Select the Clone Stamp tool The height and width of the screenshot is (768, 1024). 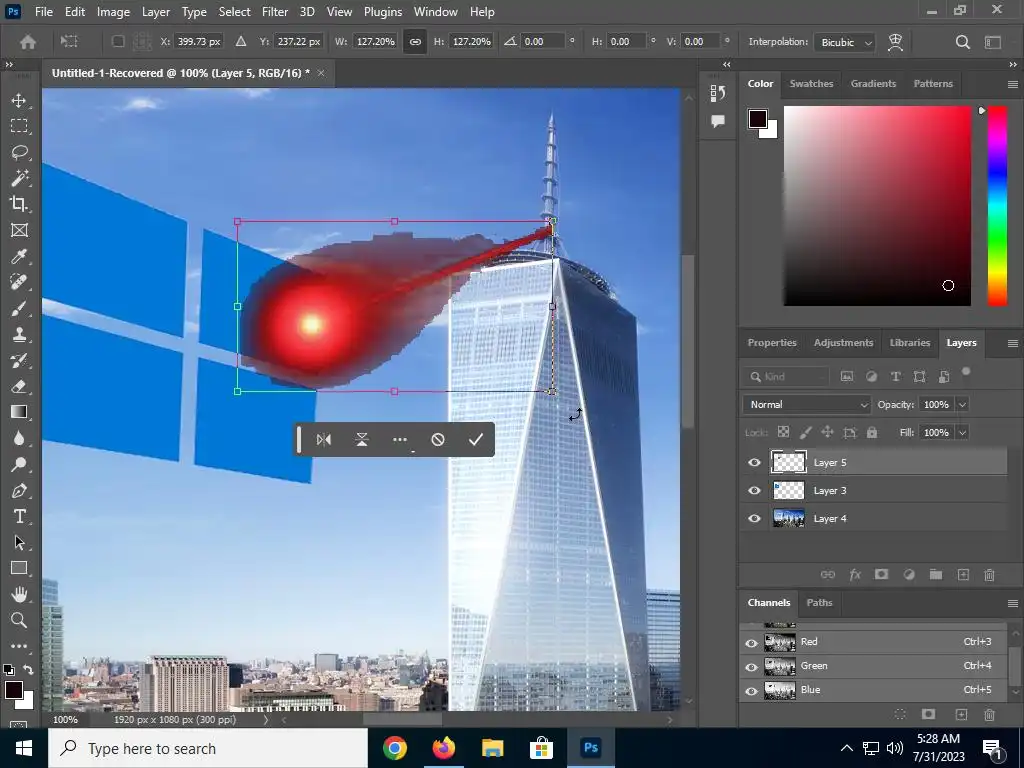pos(19,334)
